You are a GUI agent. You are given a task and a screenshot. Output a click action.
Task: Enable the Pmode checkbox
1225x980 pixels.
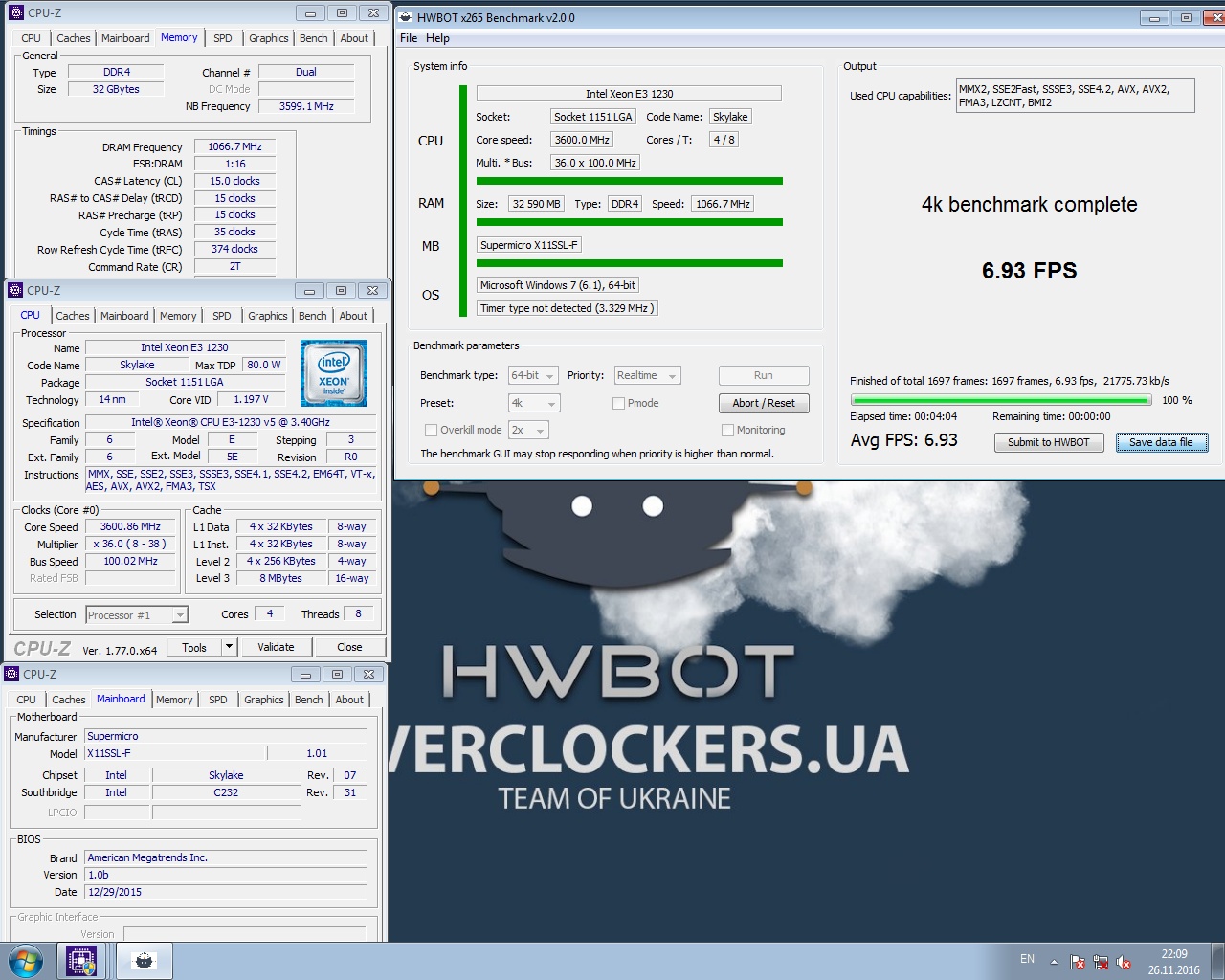pos(618,403)
